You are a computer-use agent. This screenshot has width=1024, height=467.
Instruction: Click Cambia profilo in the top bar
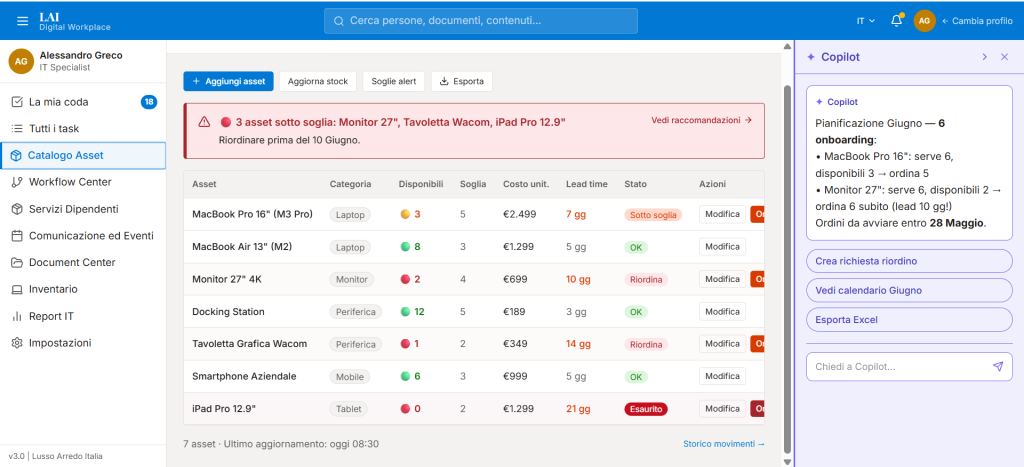tap(977, 21)
